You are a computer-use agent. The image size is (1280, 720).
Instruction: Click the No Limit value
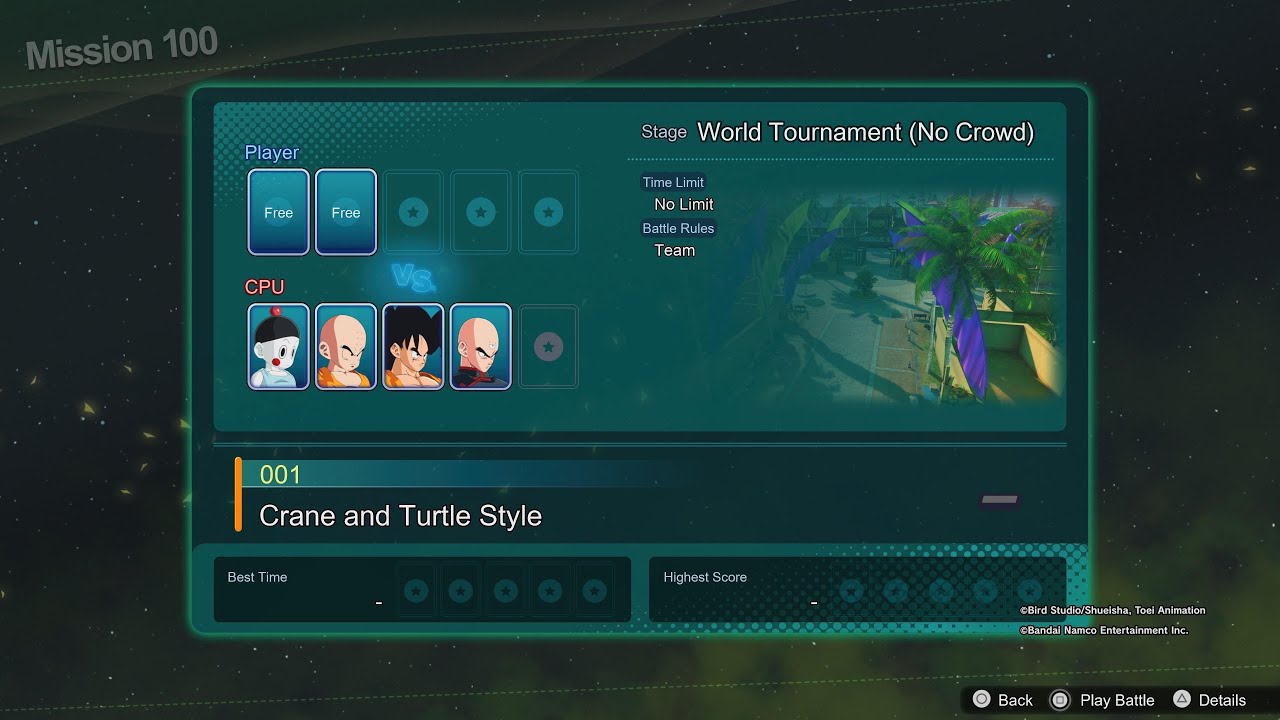(x=684, y=204)
